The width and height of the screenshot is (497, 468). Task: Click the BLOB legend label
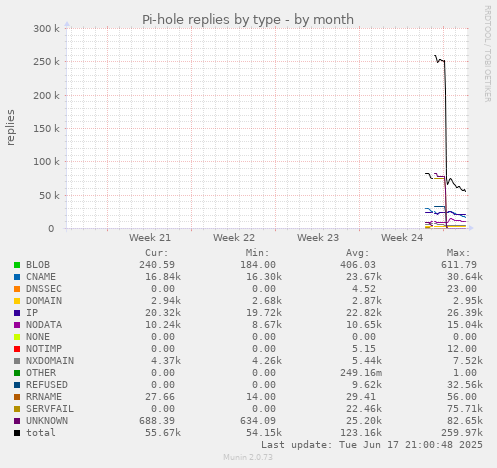38,265
